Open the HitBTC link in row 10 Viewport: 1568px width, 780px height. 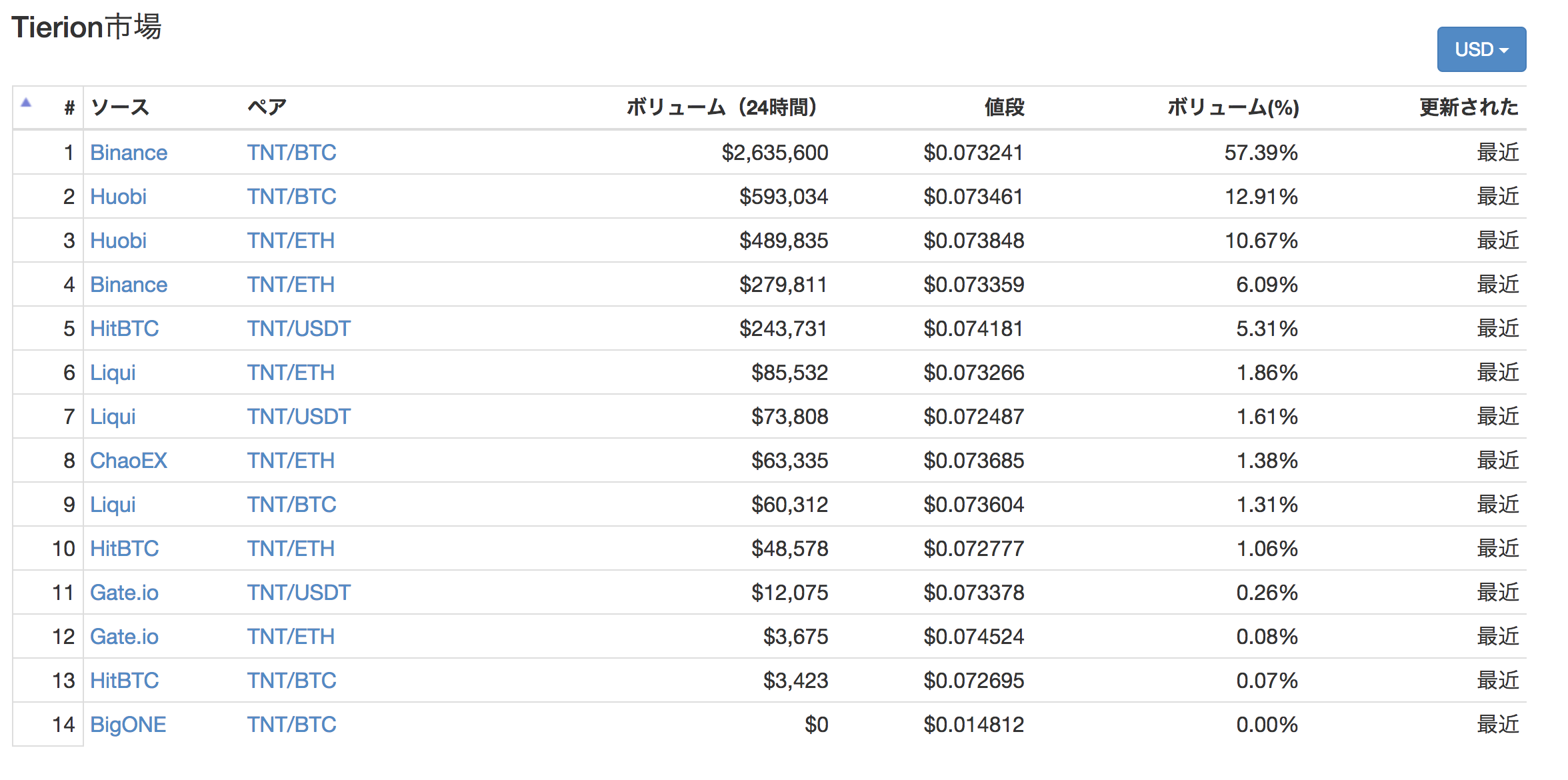[124, 549]
